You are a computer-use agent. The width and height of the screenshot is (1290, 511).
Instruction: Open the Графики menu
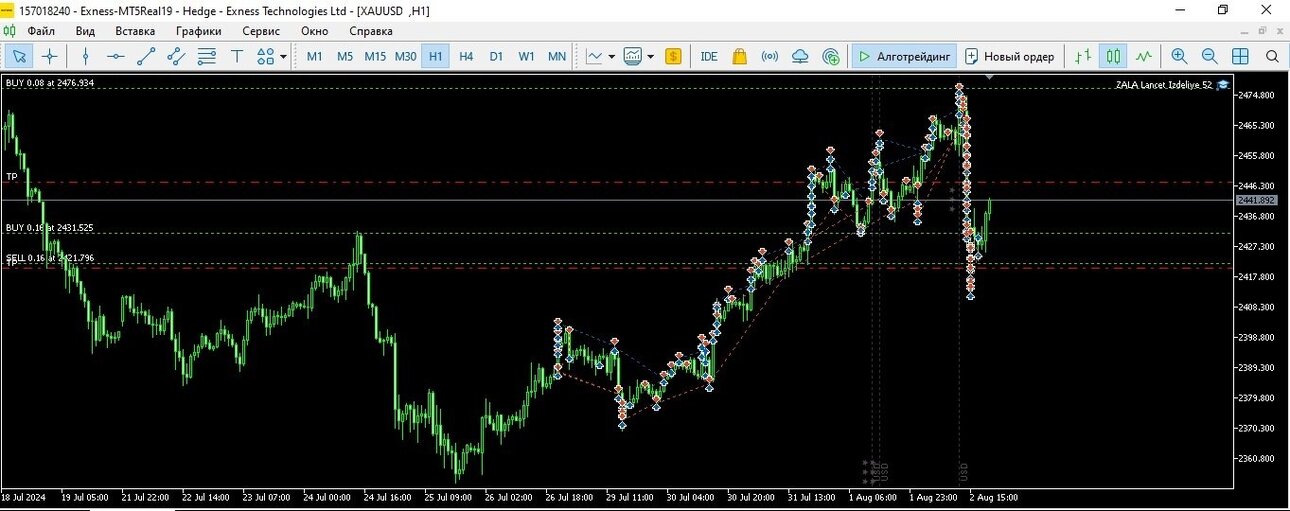click(198, 31)
